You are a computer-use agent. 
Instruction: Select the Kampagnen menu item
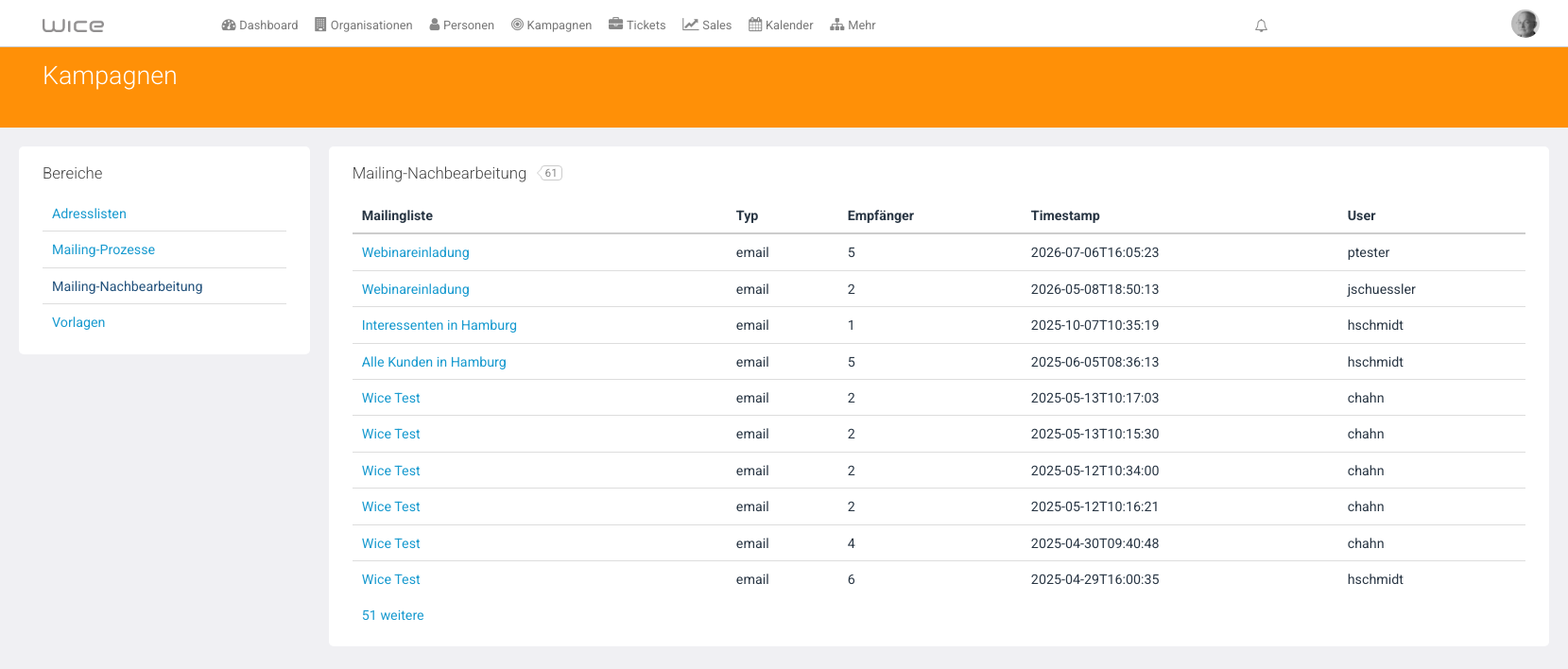(552, 26)
